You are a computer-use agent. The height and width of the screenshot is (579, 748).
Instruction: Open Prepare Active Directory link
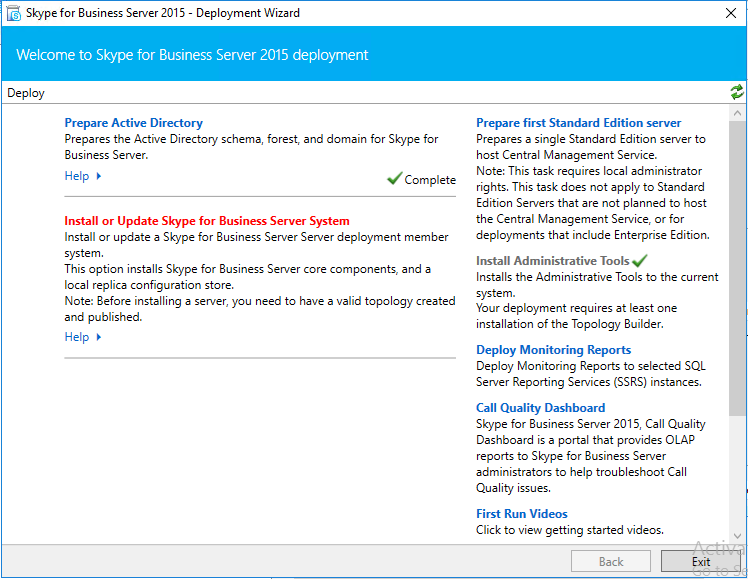134,123
